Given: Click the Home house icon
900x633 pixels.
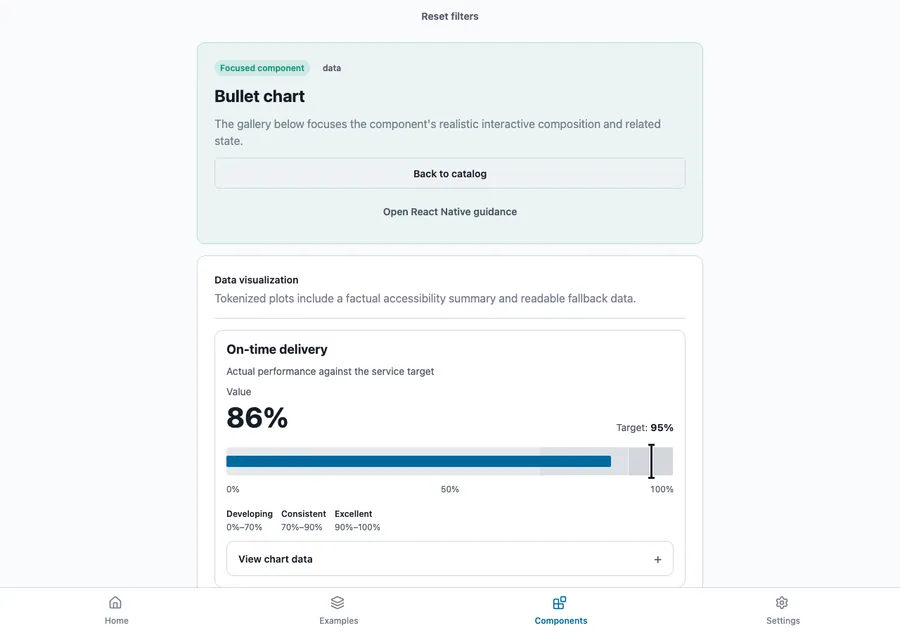Looking at the screenshot, I should point(115,603).
